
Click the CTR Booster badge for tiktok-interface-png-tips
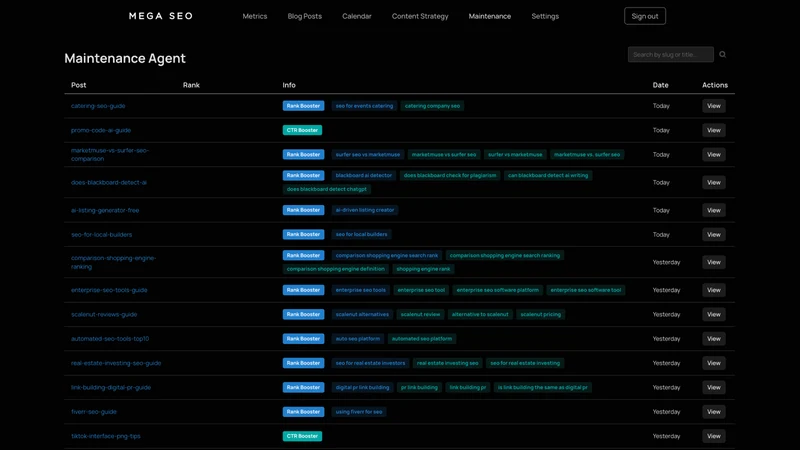point(302,436)
